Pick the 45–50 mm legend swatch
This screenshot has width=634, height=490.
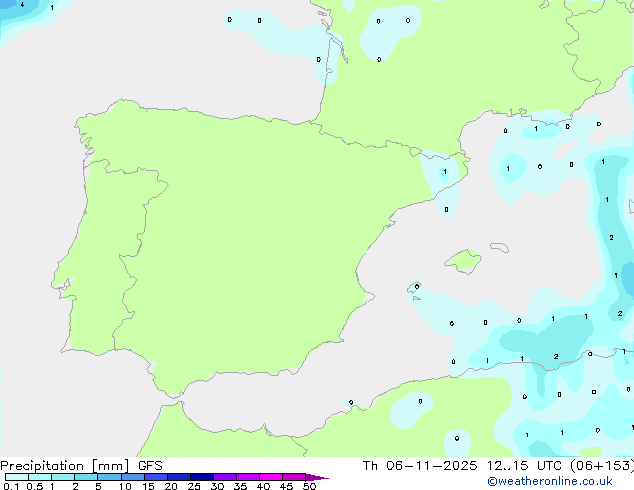coord(294,477)
